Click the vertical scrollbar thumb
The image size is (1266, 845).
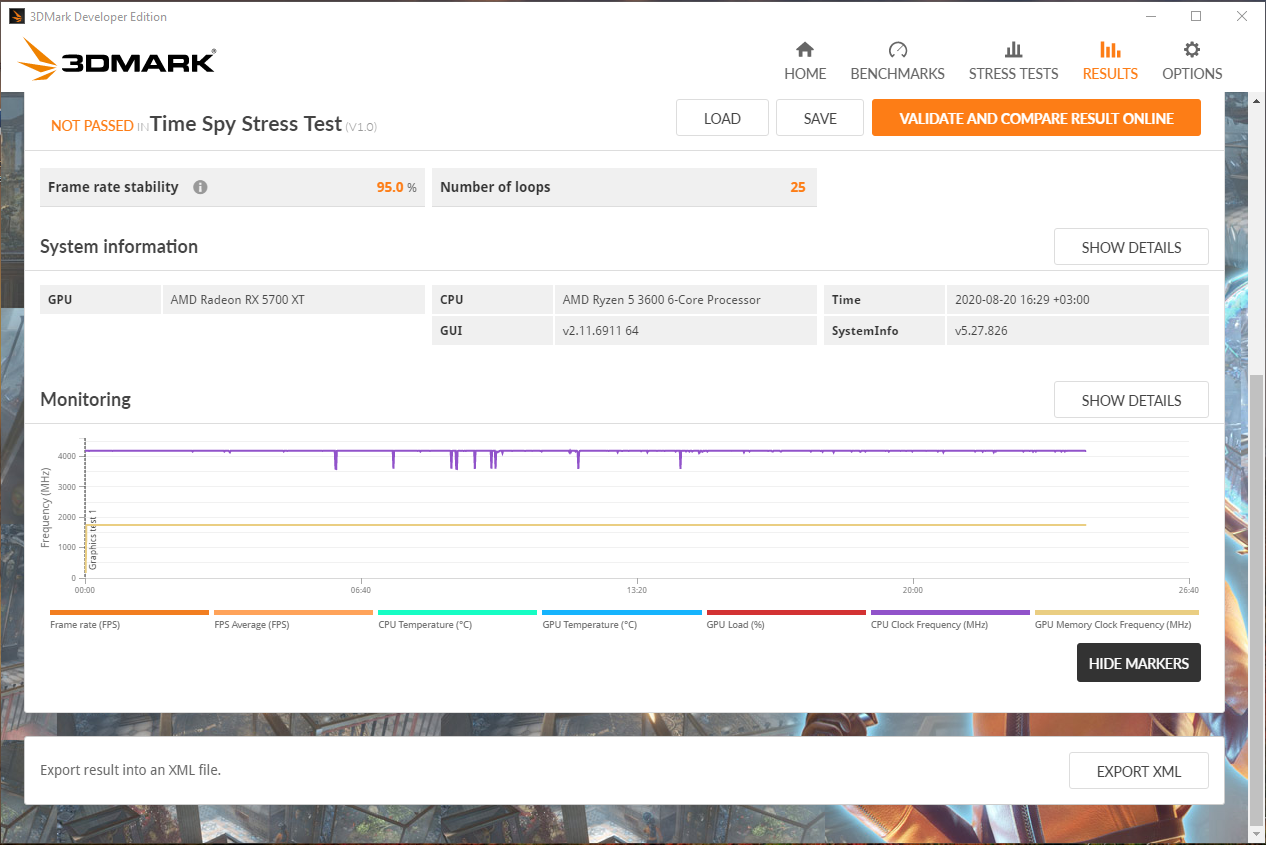[1257, 600]
